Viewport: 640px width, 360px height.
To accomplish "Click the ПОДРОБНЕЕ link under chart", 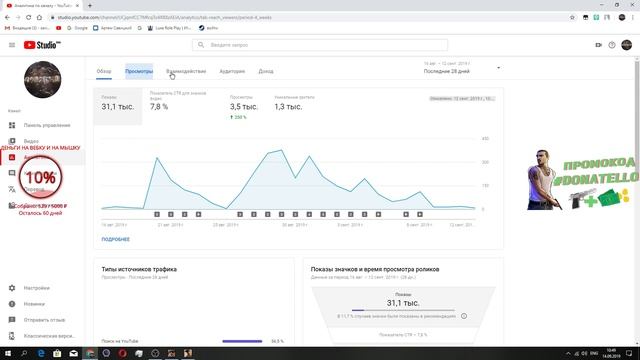I will pyautogui.click(x=116, y=239).
